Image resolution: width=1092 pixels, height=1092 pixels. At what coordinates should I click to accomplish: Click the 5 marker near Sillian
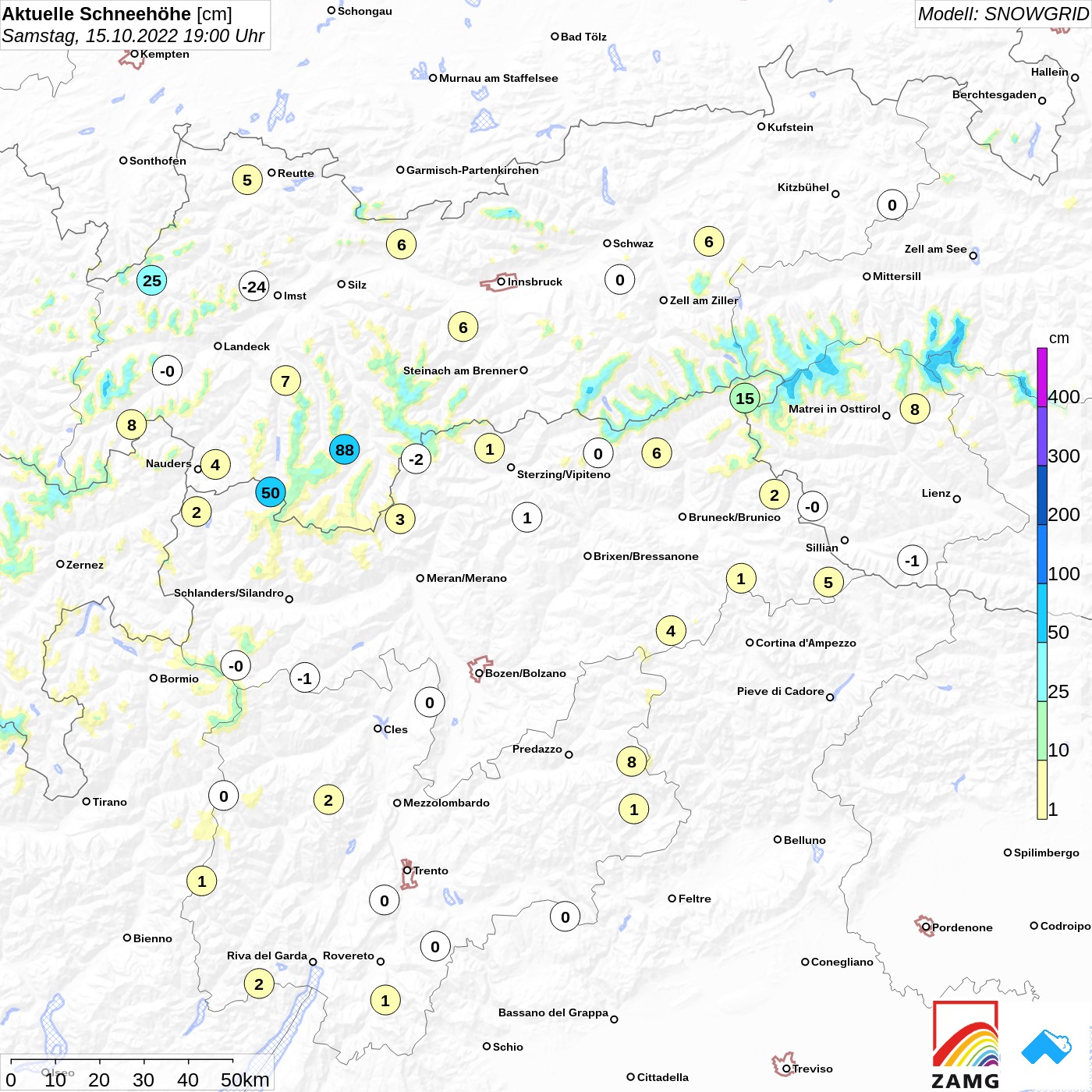pyautogui.click(x=828, y=582)
